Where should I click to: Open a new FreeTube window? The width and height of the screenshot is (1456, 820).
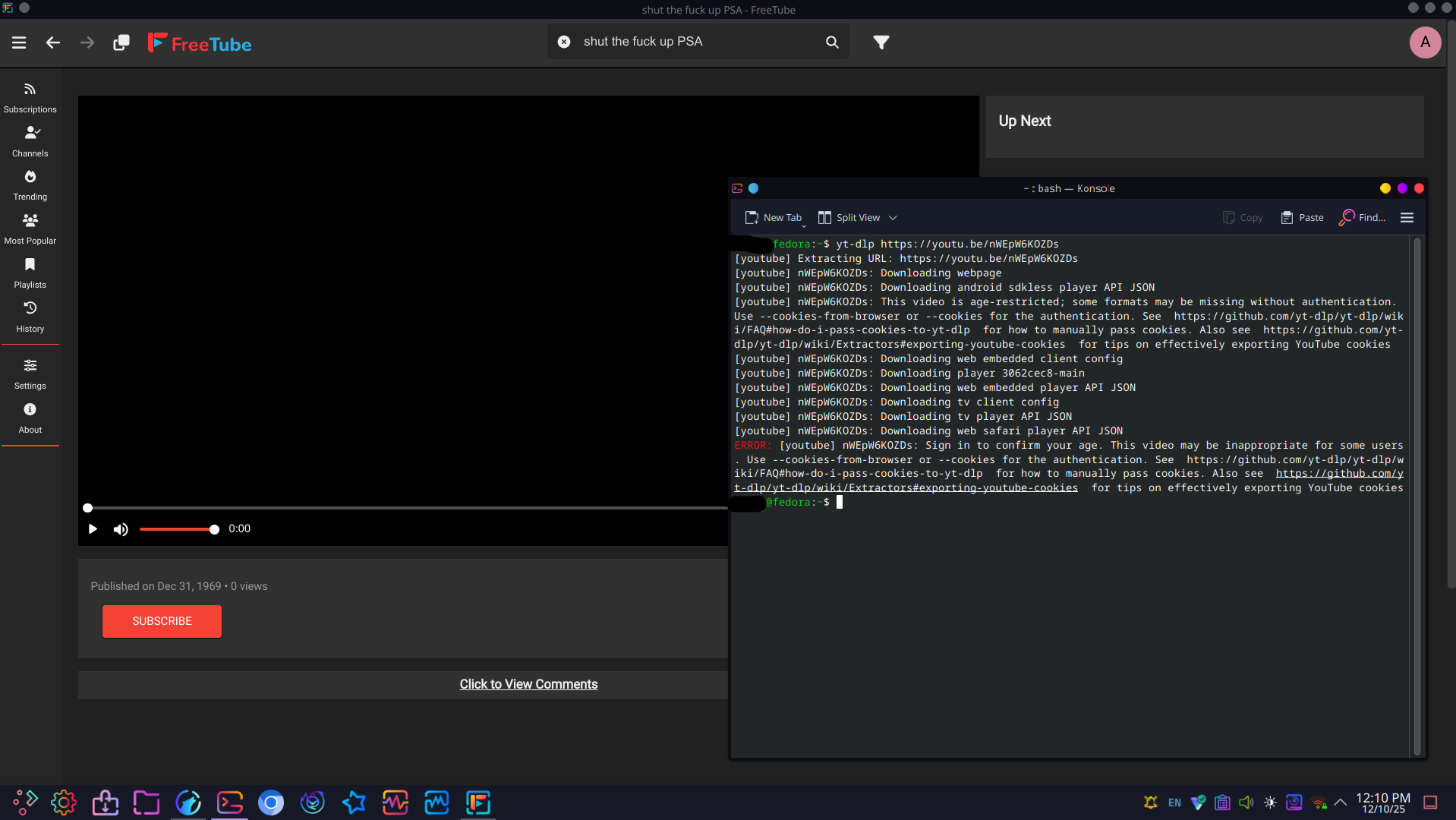click(x=121, y=43)
